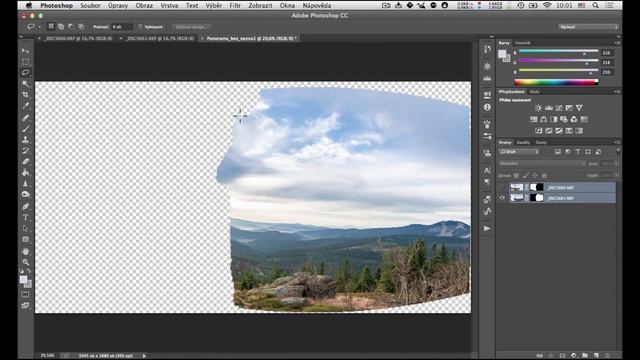Select the Pen tool

(x=26, y=207)
